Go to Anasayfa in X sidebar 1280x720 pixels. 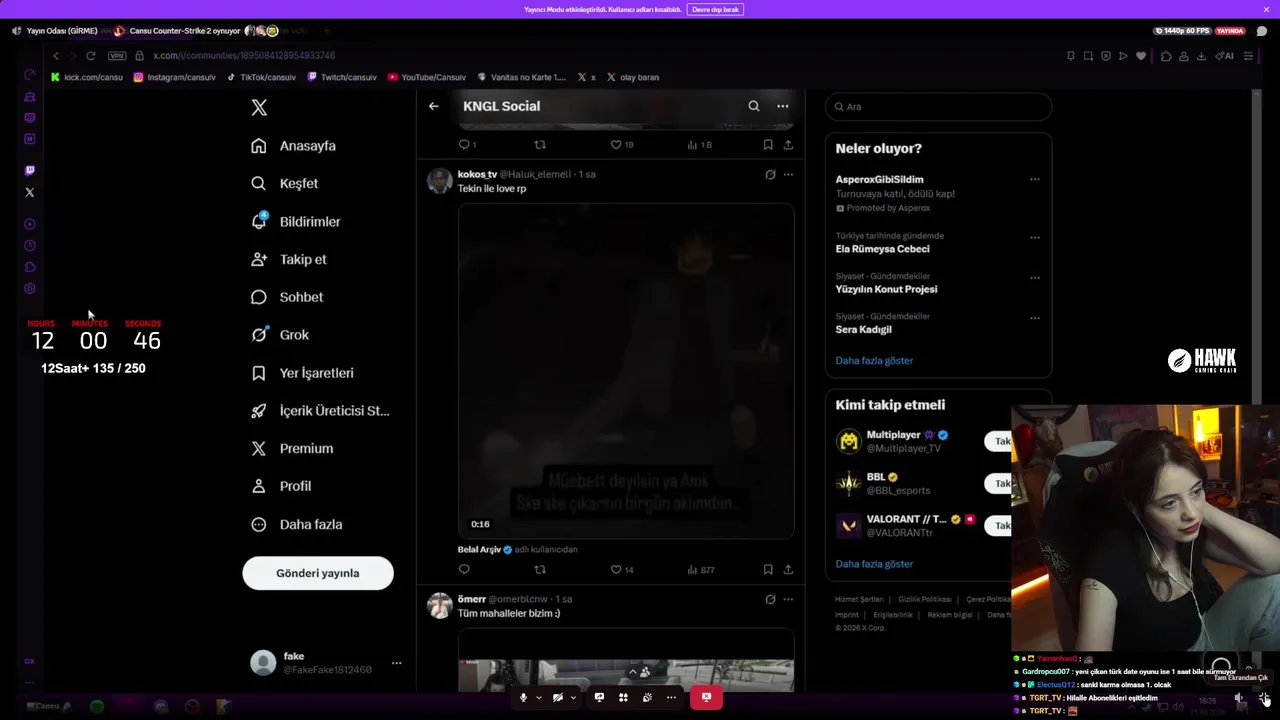[293, 146]
